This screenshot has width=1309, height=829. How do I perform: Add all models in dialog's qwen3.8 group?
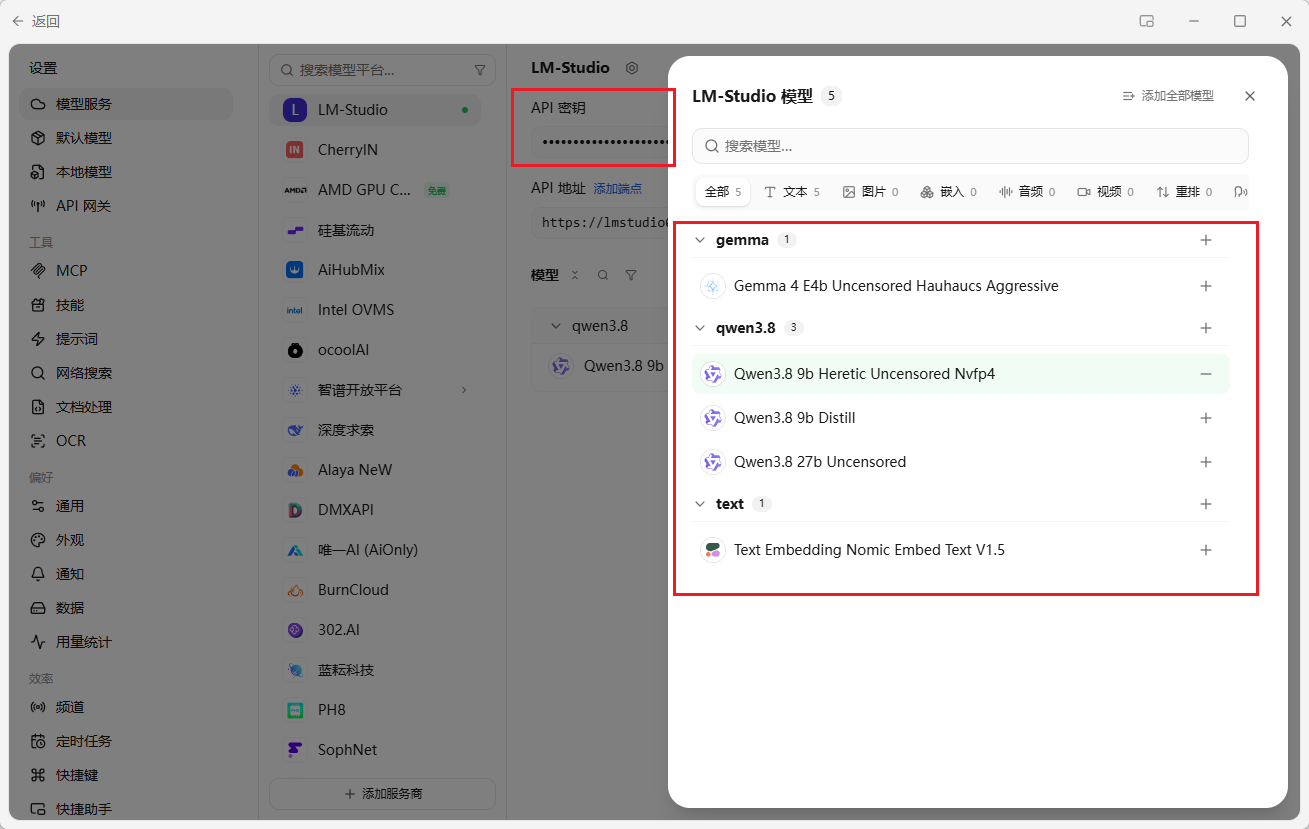click(x=1206, y=328)
